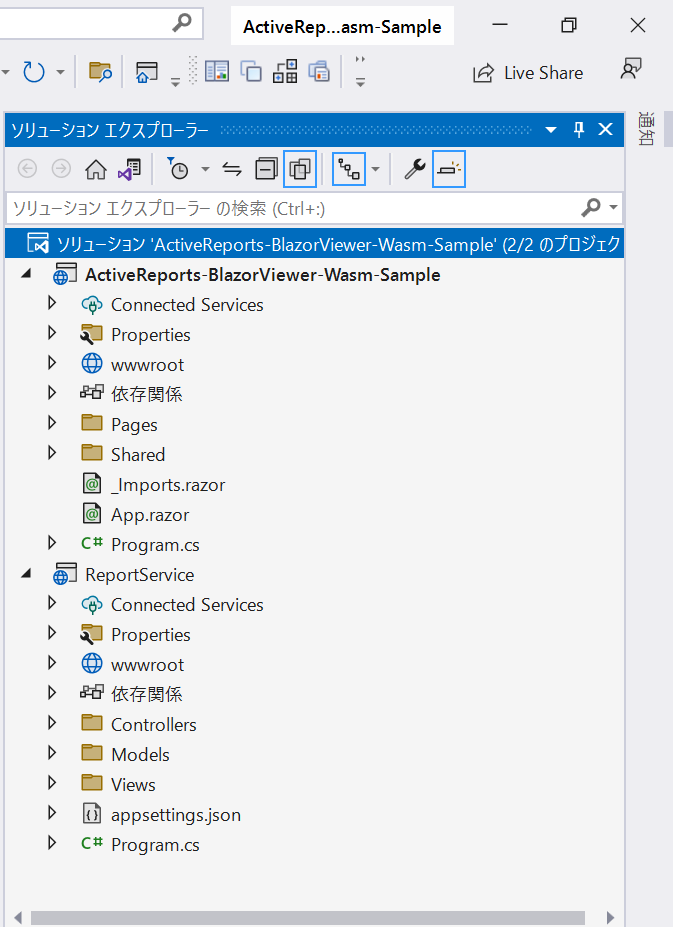Click the browser window home toolbar icon
This screenshot has height=927, width=673.
click(x=147, y=72)
